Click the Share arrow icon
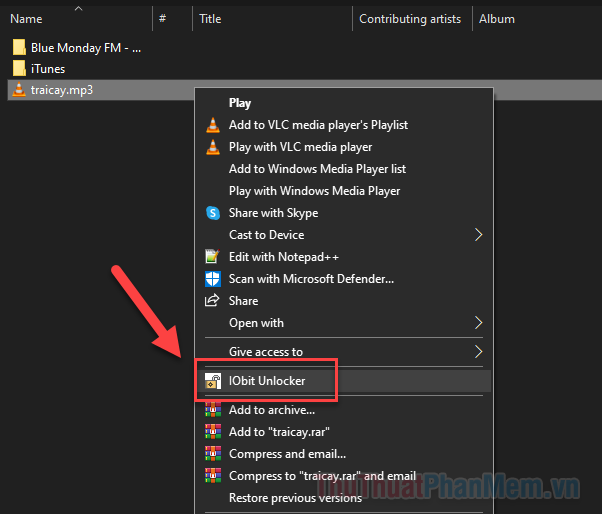This screenshot has width=602, height=514. click(212, 301)
